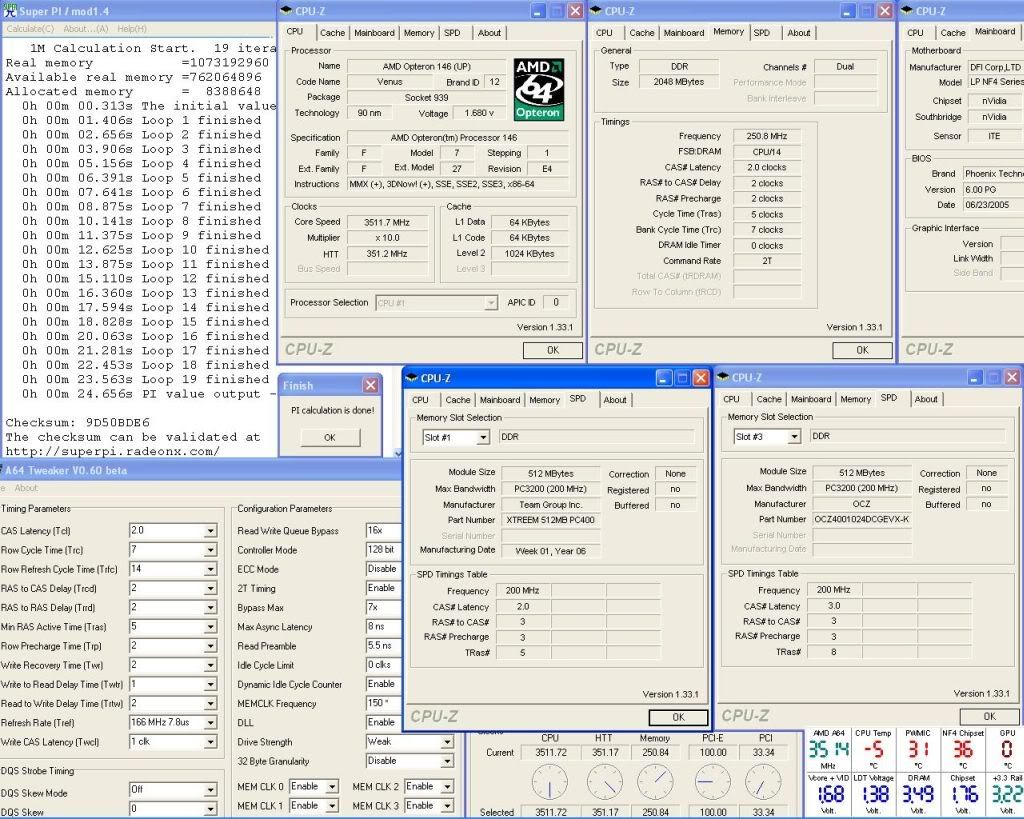Select the CPU tab in the memory timings CPU-Z window
Image resolution: width=1024 pixels, height=819 pixels.
604,33
